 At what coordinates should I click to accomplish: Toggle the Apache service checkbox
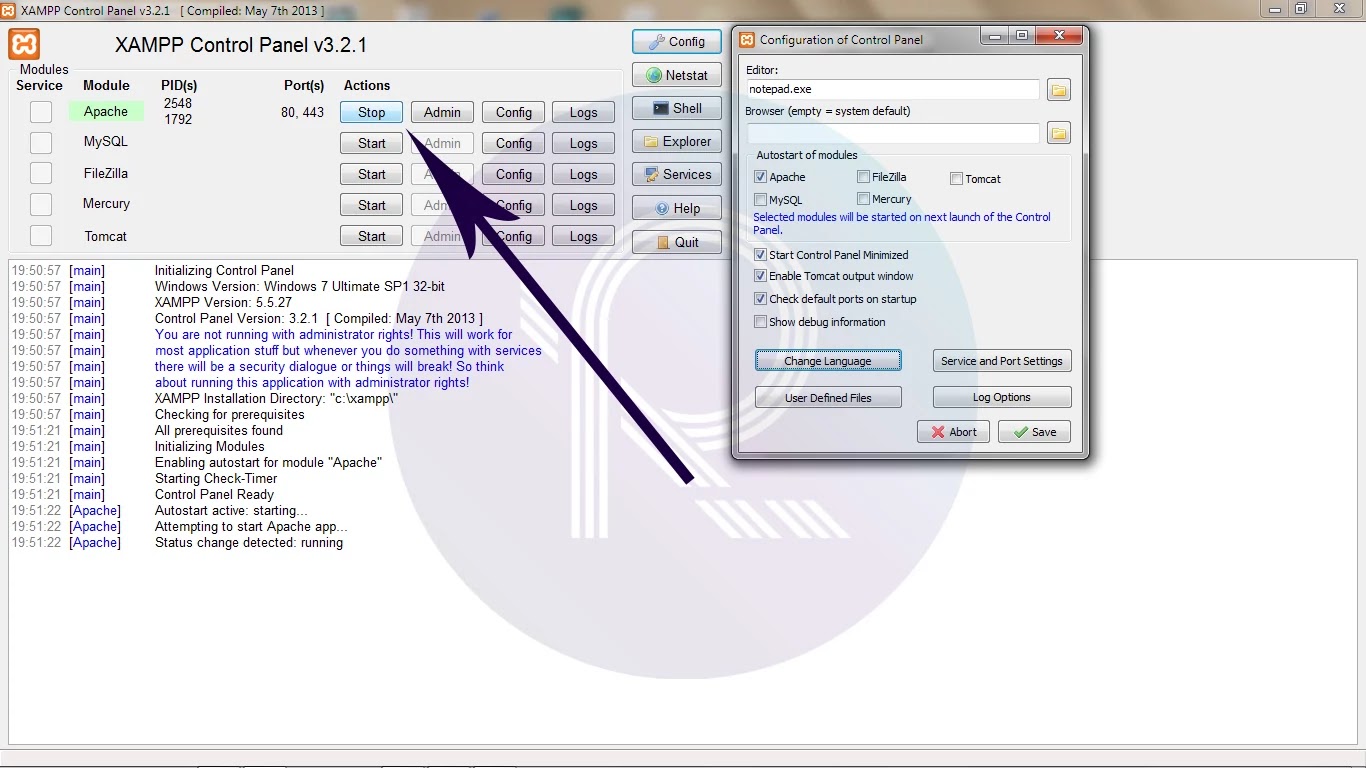click(x=41, y=112)
